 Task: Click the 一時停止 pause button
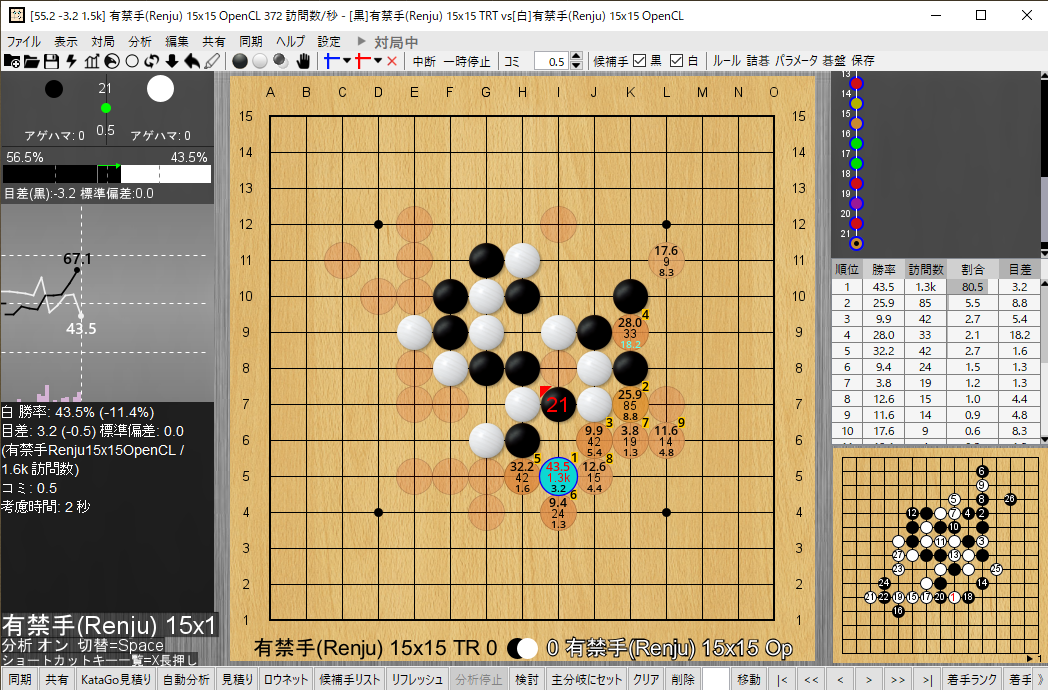467,61
